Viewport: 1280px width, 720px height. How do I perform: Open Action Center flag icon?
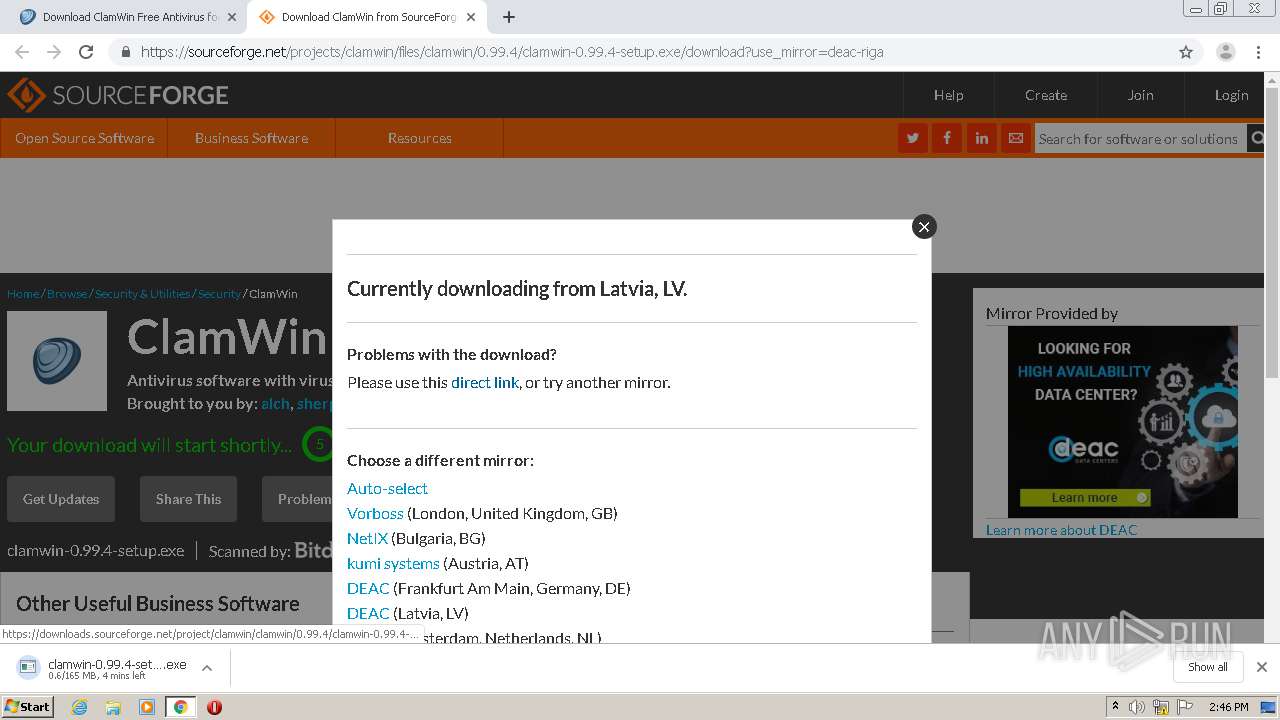pyautogui.click(x=1184, y=707)
